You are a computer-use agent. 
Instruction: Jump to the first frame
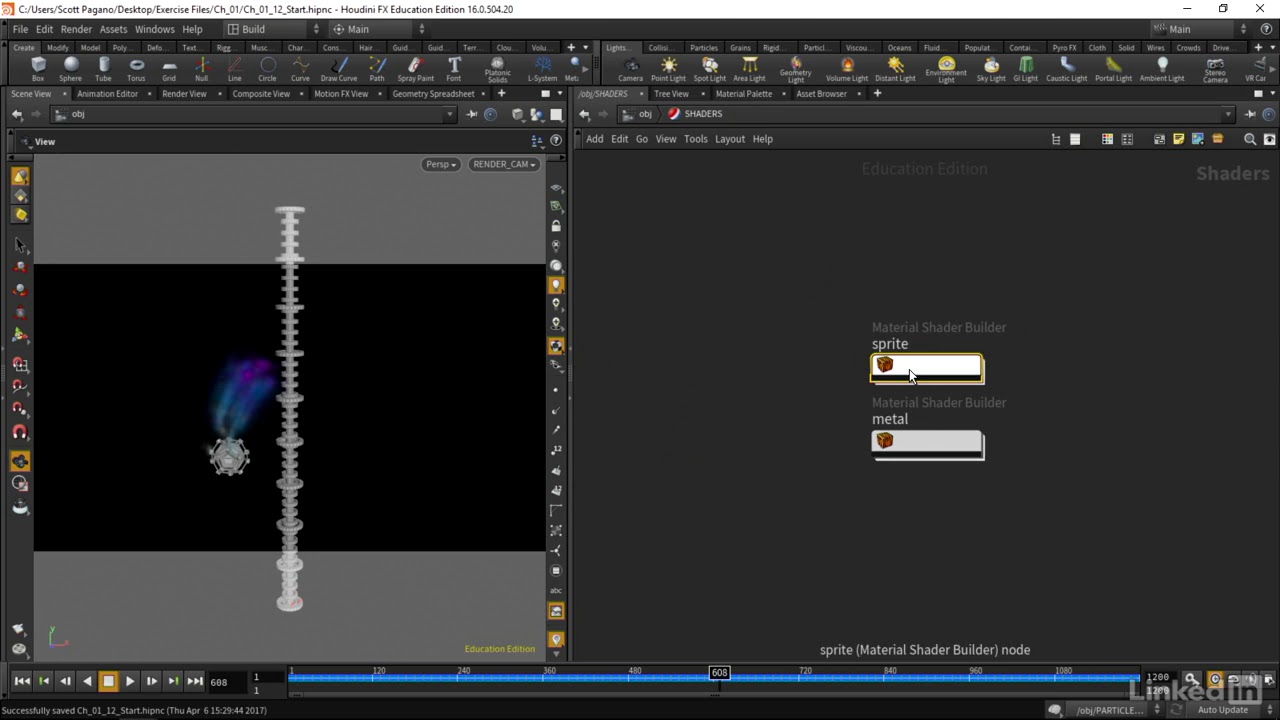tap(22, 681)
